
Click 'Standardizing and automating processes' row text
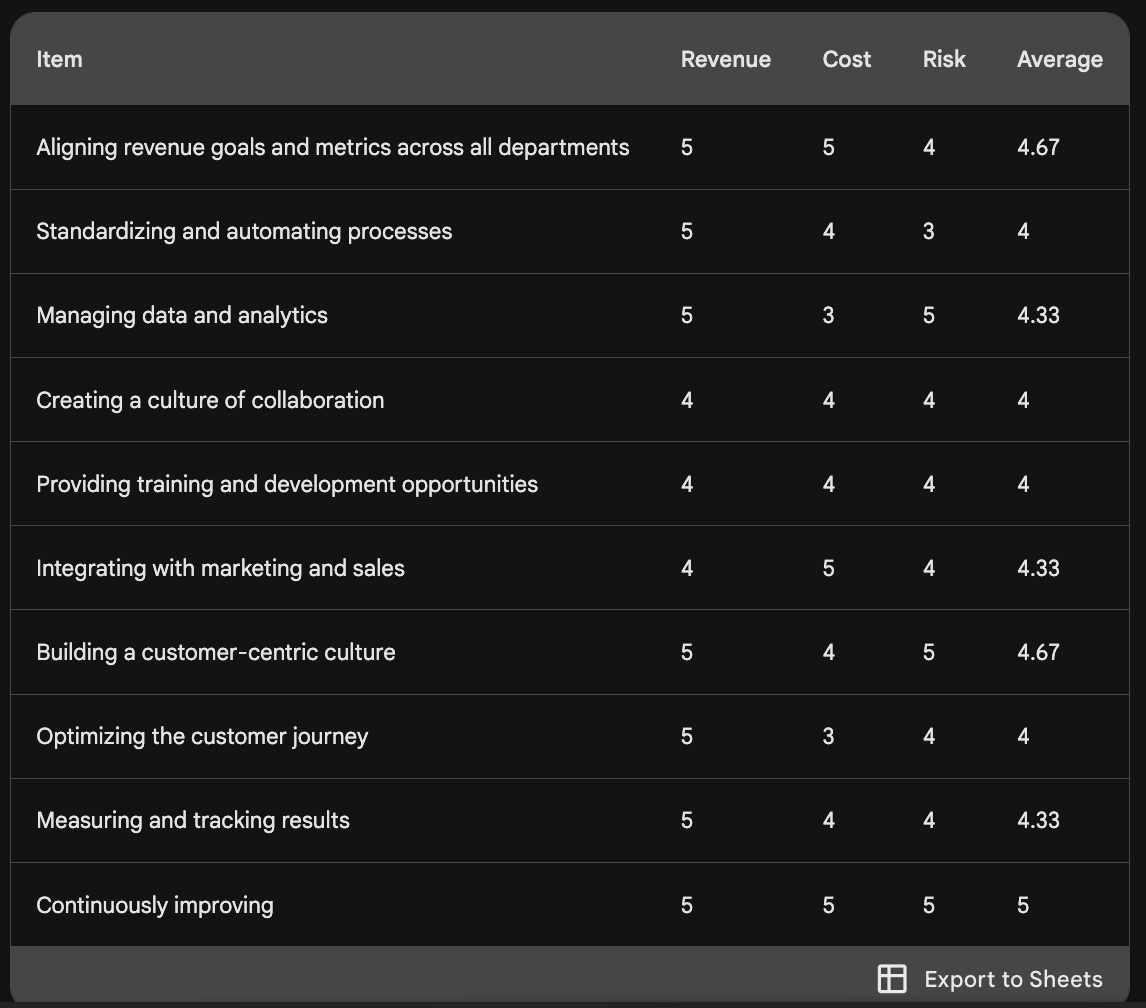coord(244,231)
